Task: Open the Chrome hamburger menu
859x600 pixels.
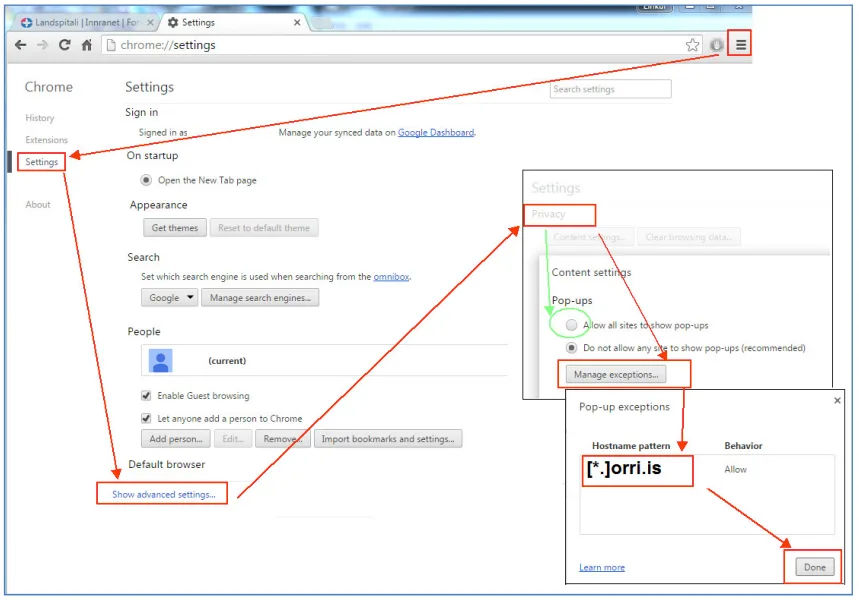Action: (741, 45)
